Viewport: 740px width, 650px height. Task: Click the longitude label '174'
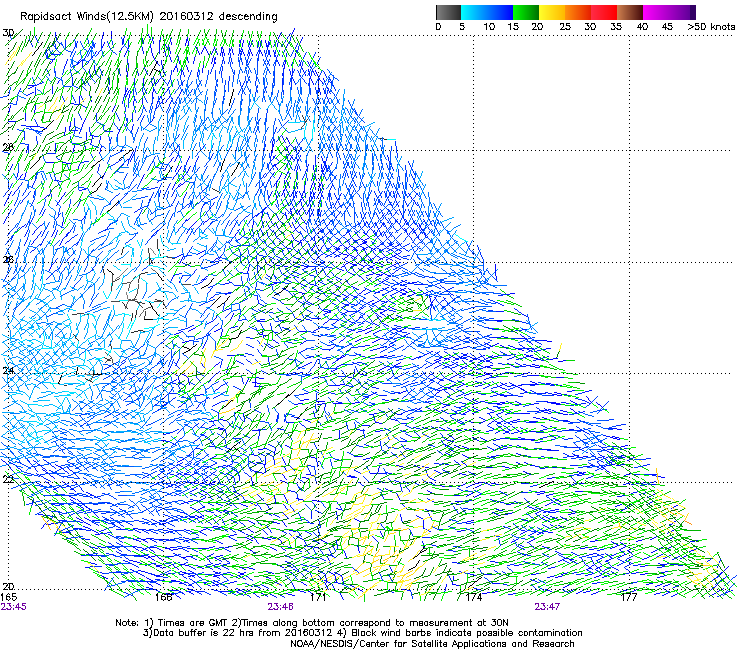[473, 597]
